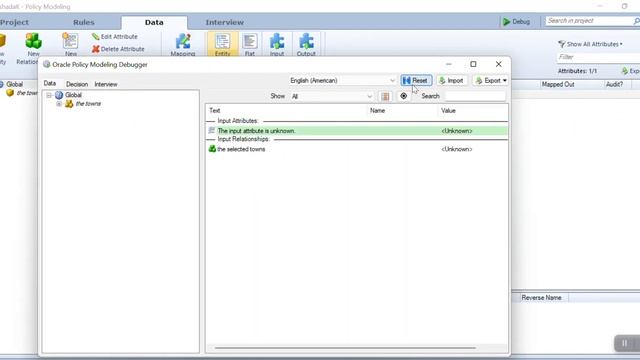Click the New attribute icon in ribbon
This screenshot has width=640, height=360.
(70, 41)
